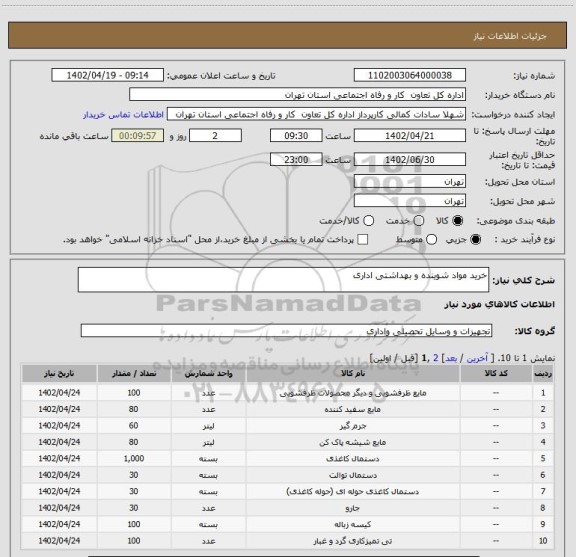Click the remaining days field showing 2
Viewport: 576px width, 557px height.
(215, 136)
